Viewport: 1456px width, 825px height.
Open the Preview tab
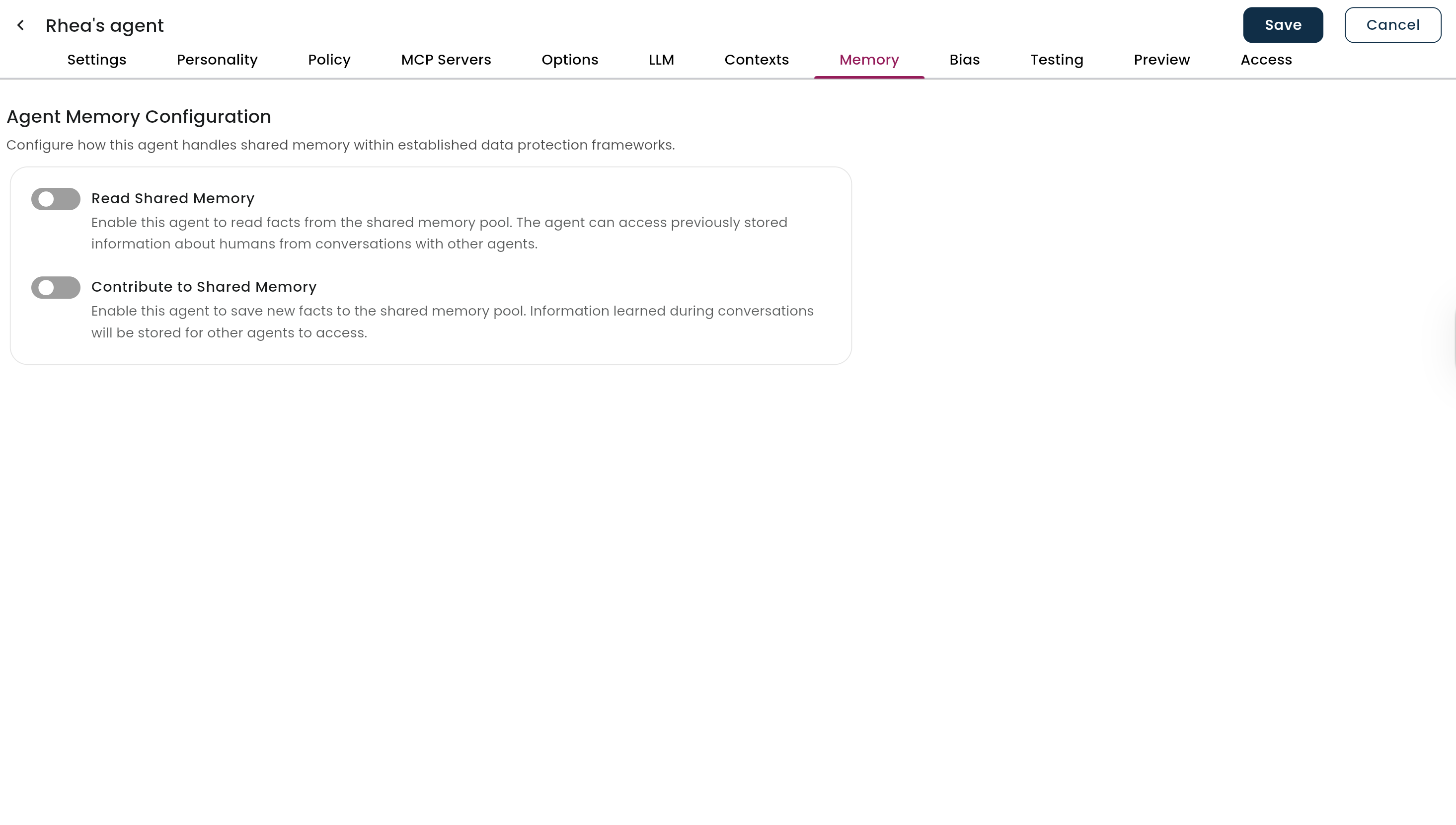pos(1161,60)
